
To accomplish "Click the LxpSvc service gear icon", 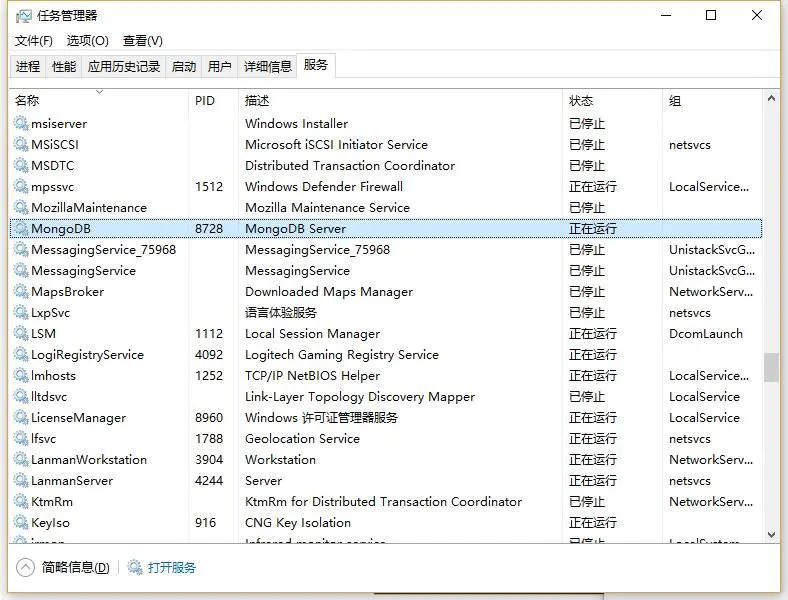I will [x=21, y=312].
